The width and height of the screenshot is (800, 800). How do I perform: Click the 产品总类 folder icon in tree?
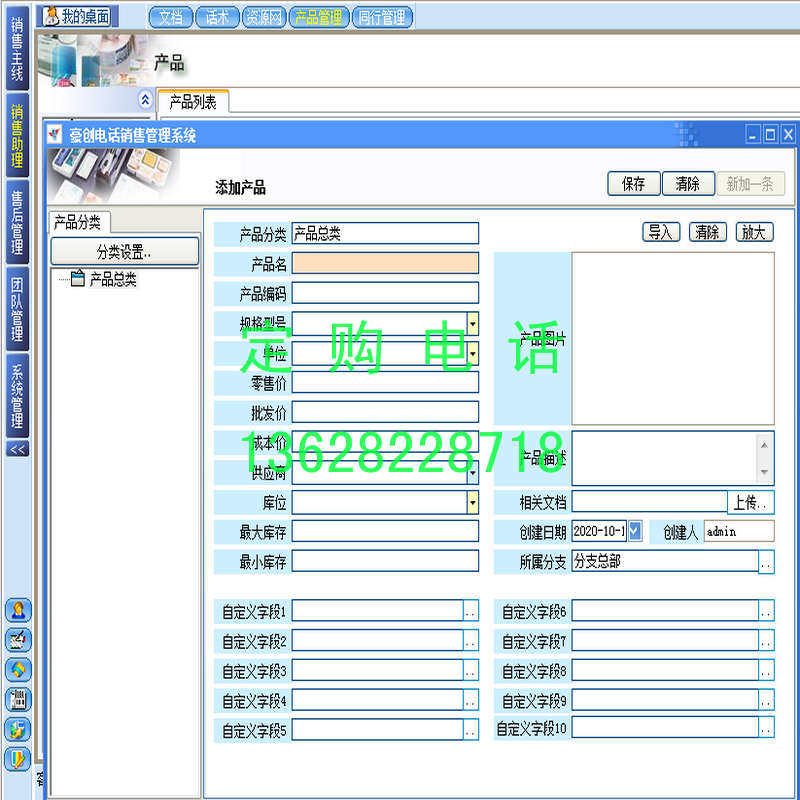tap(78, 279)
